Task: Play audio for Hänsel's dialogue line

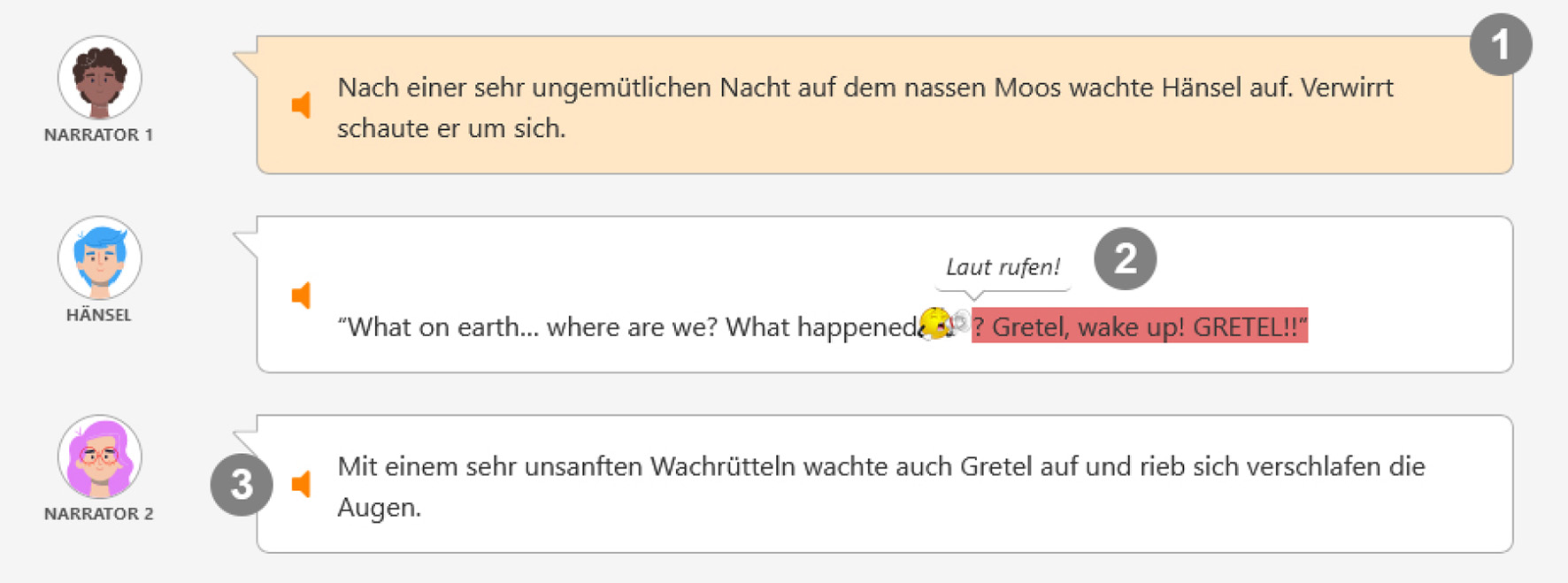Action: click(x=302, y=295)
